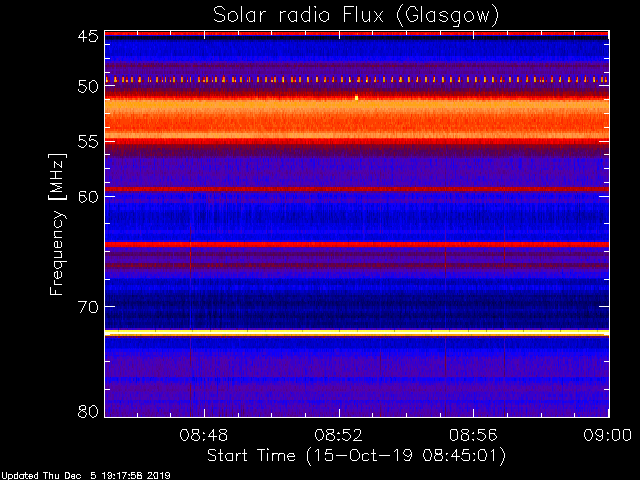Click the 45 frequency tick label
The height and width of the screenshot is (480, 640).
[x=88, y=37]
